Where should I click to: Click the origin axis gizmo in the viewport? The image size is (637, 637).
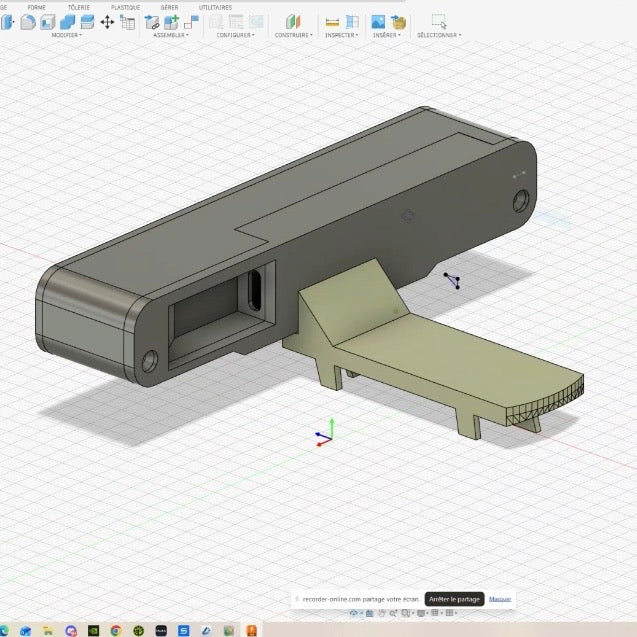pyautogui.click(x=325, y=433)
